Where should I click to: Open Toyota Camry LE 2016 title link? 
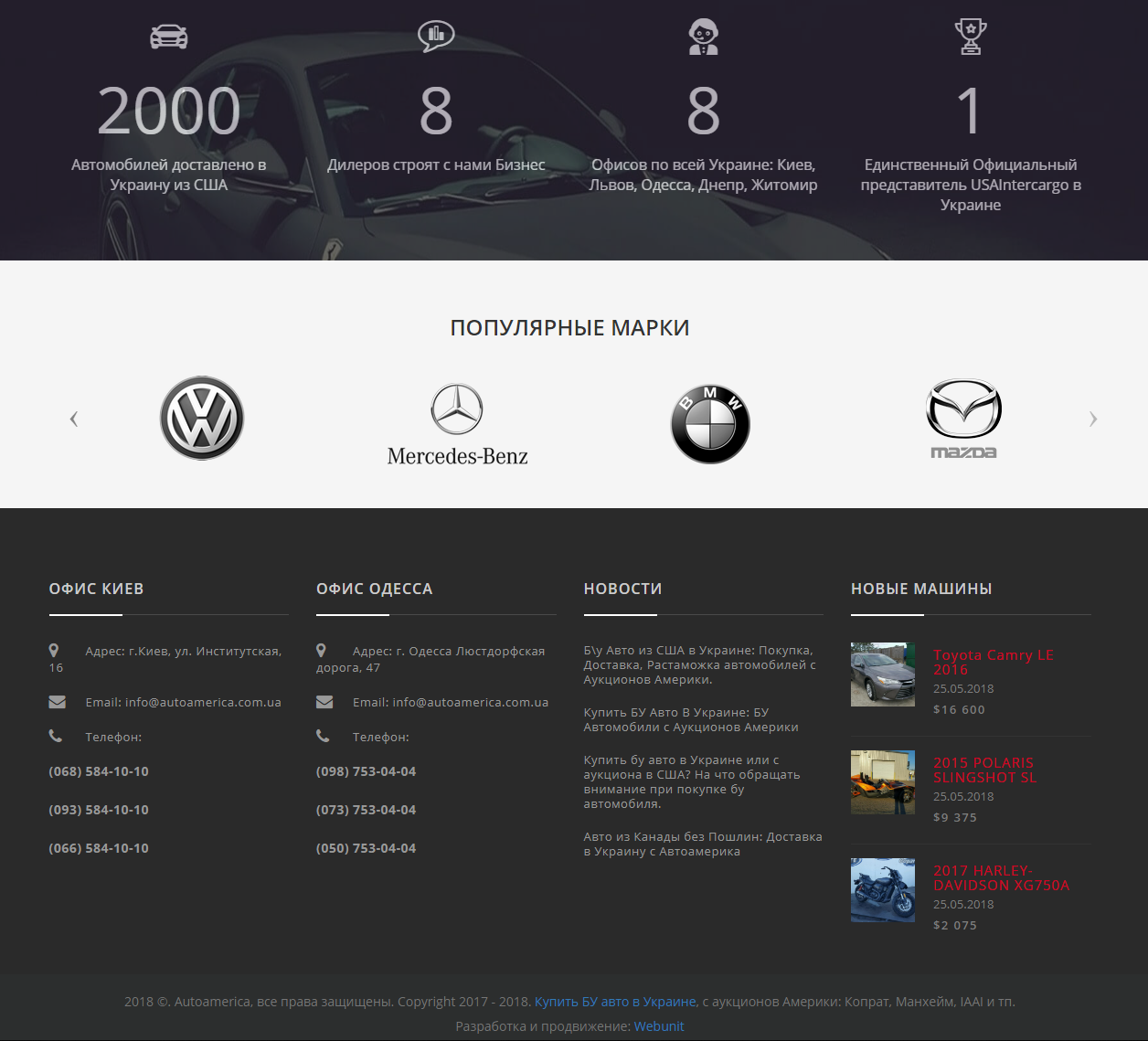pos(994,662)
